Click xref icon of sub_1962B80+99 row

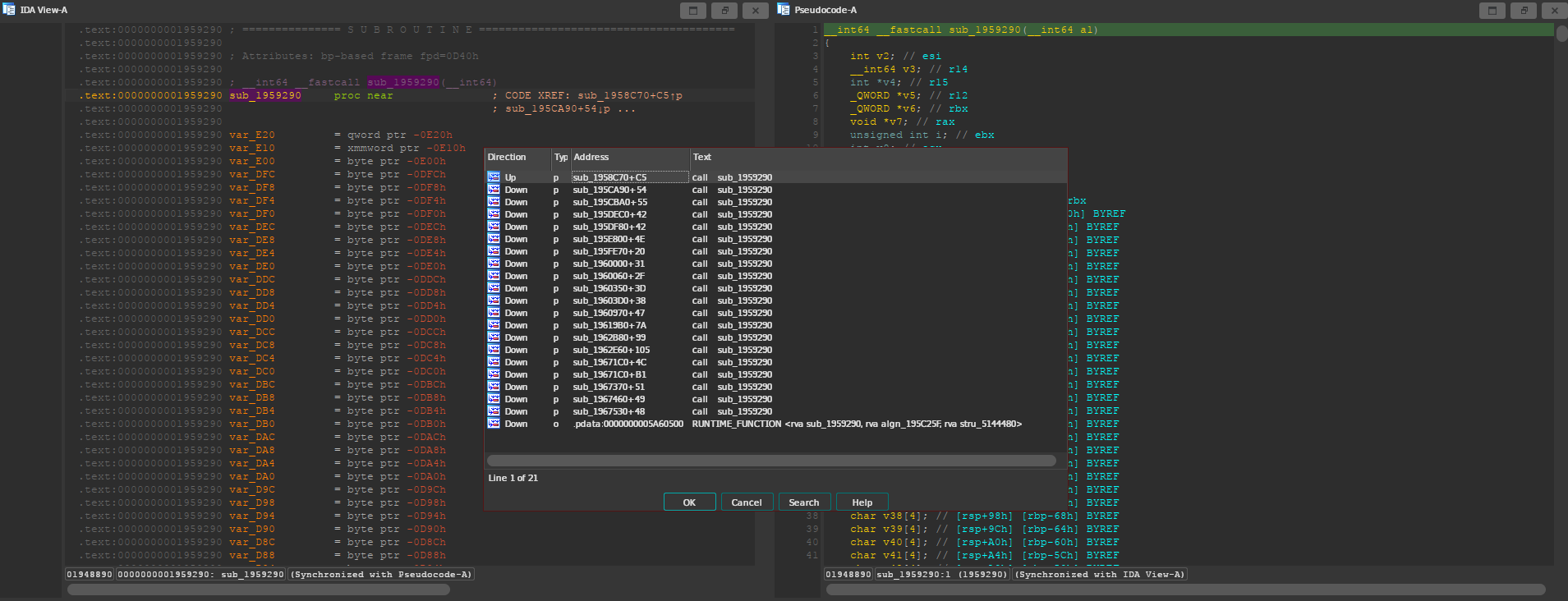(494, 337)
